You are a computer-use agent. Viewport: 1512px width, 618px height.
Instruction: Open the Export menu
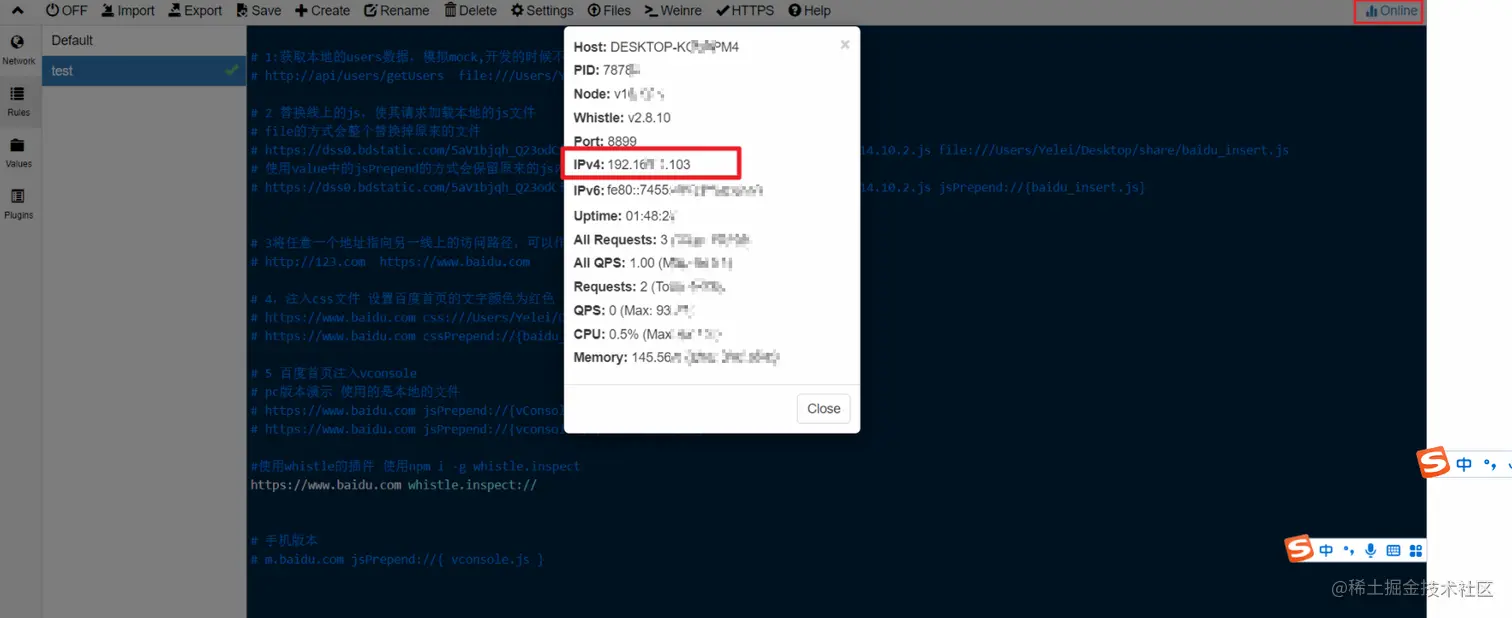coord(195,11)
